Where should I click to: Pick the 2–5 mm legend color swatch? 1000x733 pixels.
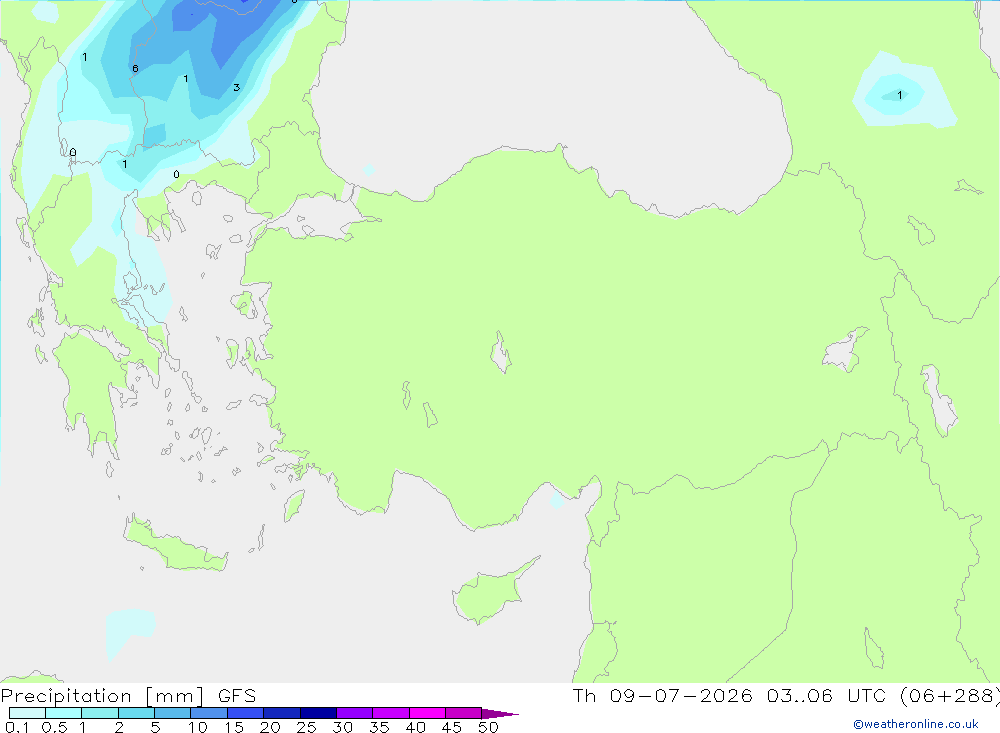point(136,713)
